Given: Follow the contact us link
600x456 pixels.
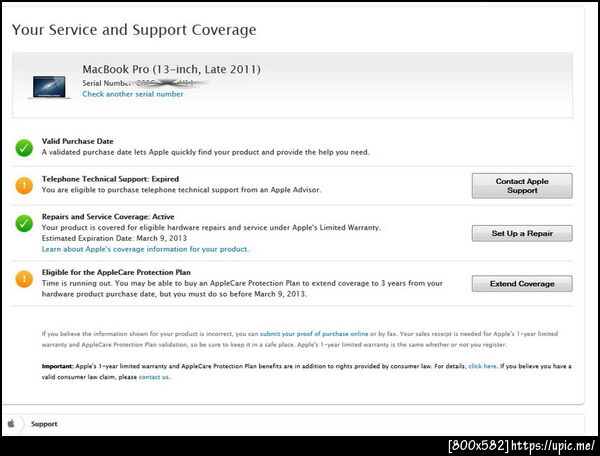Looking at the screenshot, I should [x=154, y=377].
